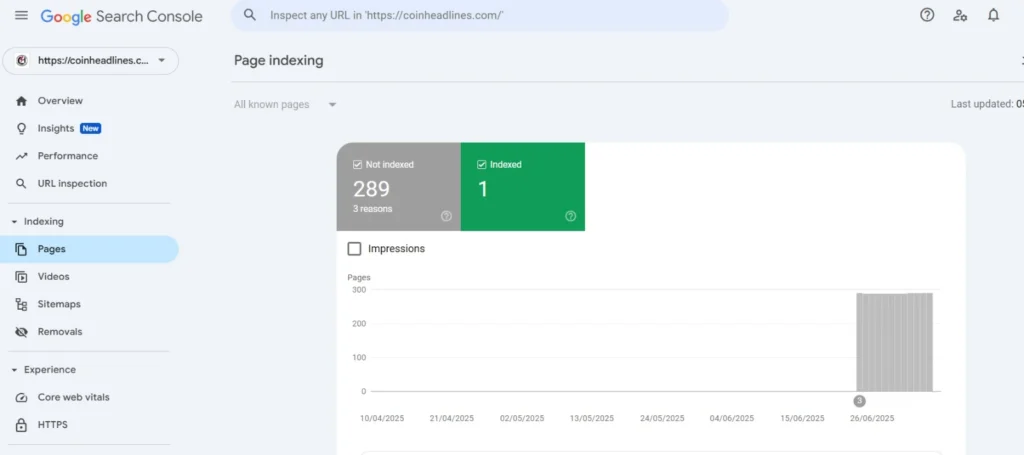Click the HTTPS padlock icon
1024x455 pixels.
pyautogui.click(x=22, y=425)
